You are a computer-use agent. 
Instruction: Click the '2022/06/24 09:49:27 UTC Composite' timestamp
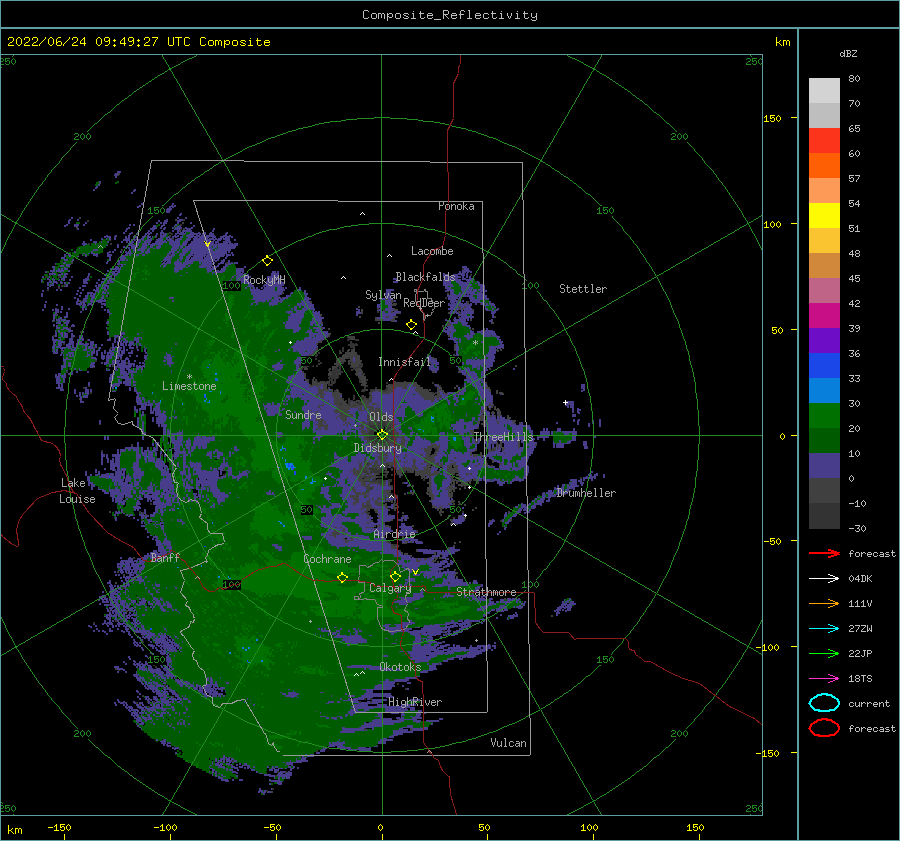tap(139, 41)
